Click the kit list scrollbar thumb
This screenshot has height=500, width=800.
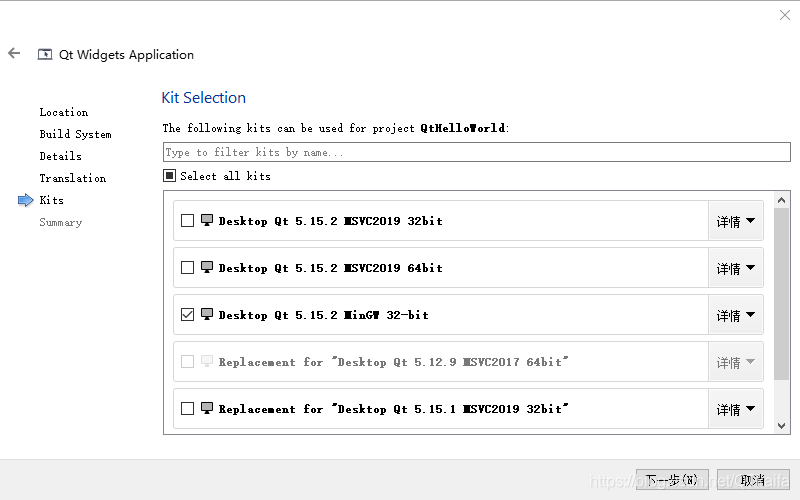781,294
